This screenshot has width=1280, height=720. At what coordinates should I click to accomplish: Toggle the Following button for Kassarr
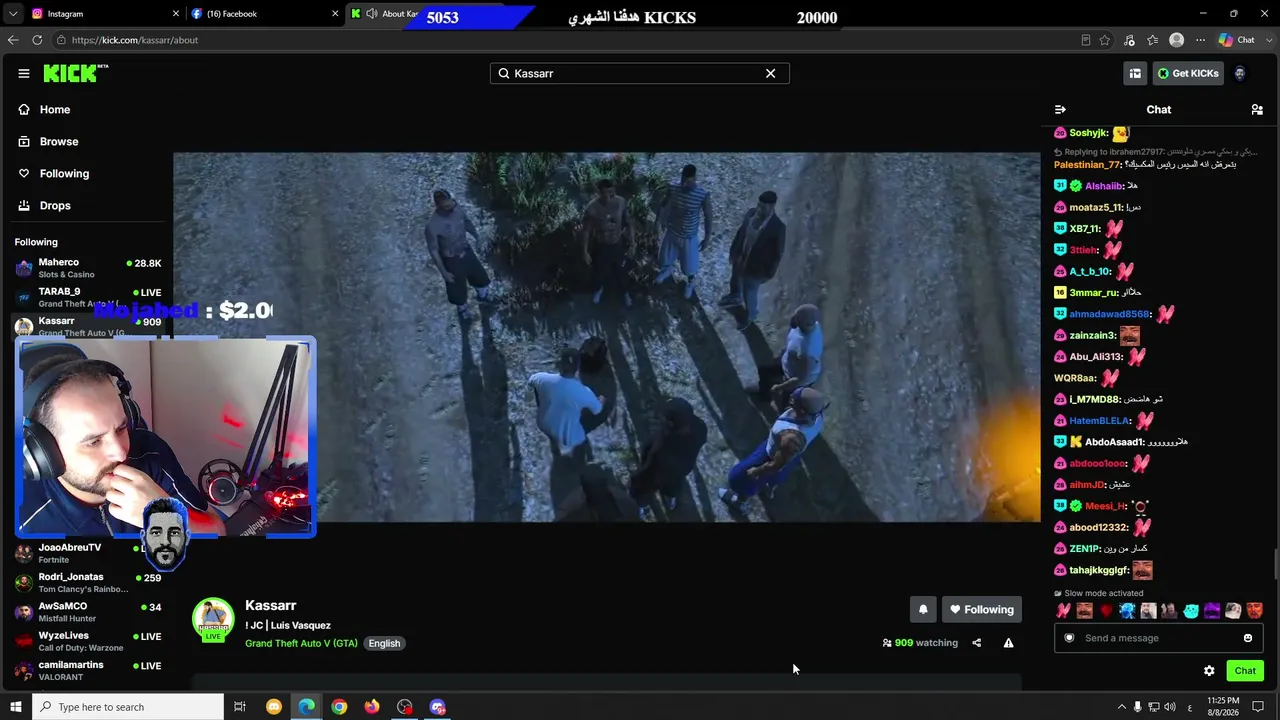[981, 609]
